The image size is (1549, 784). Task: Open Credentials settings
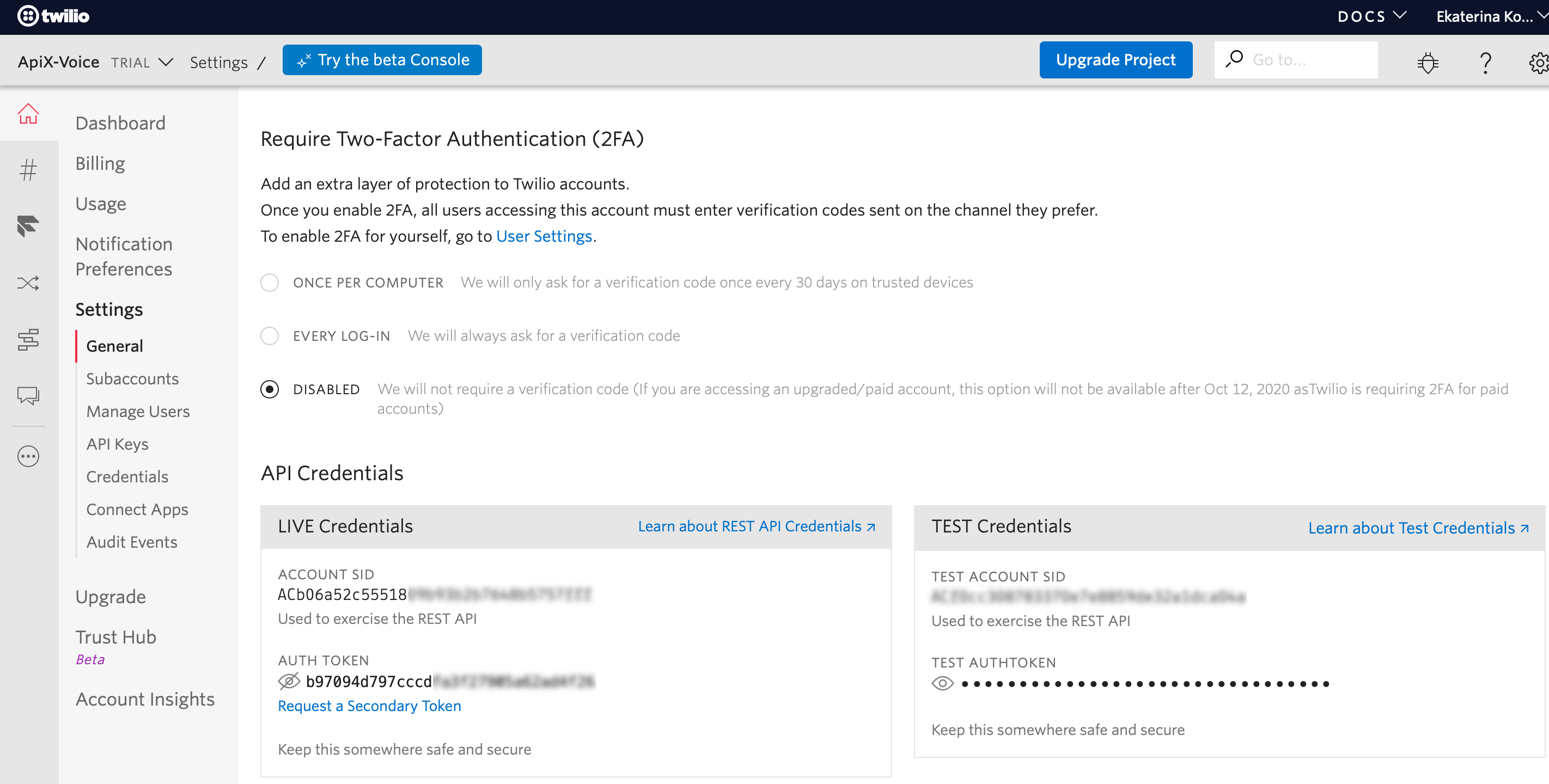[127, 477]
